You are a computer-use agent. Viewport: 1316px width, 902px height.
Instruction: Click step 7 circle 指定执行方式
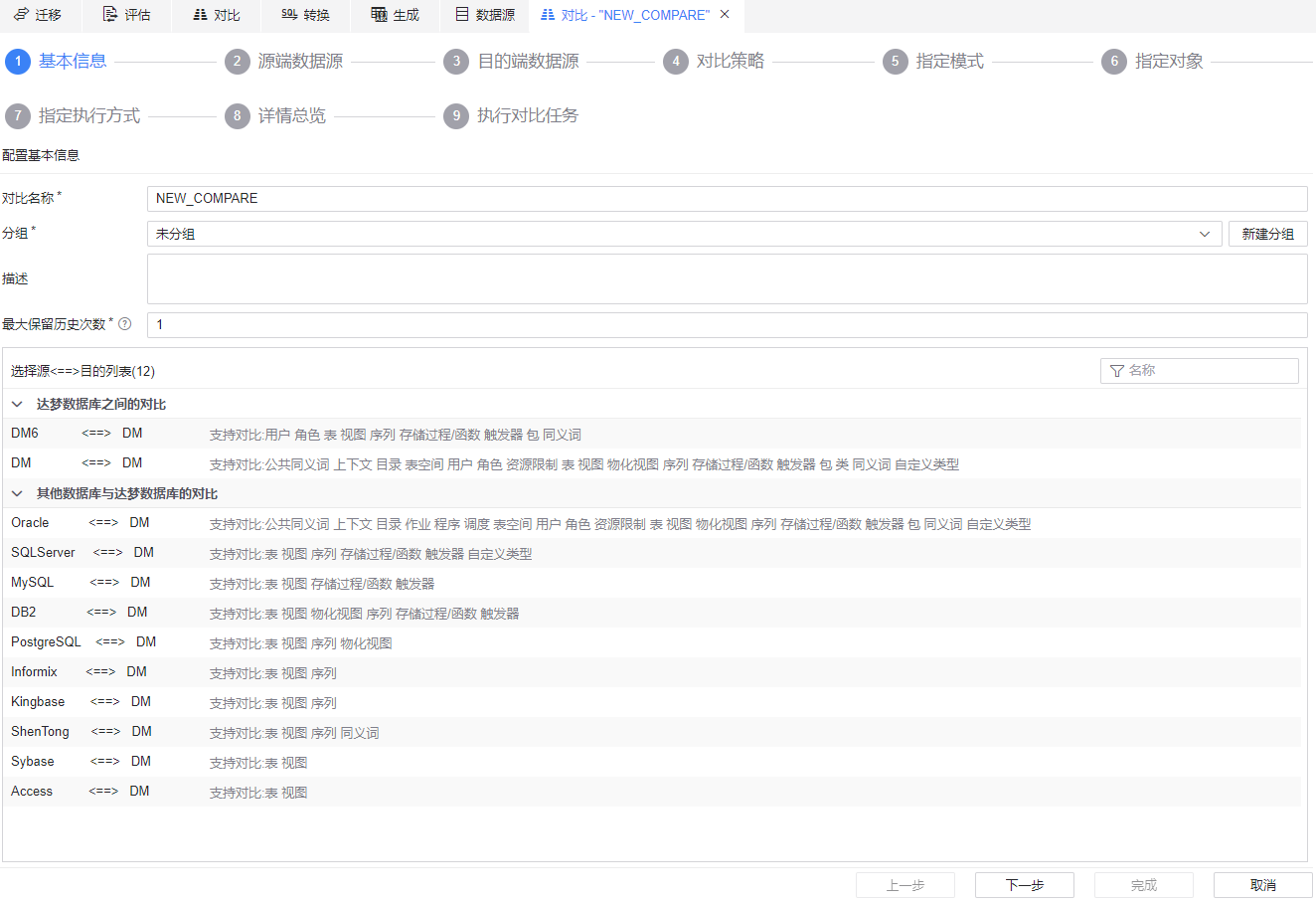(x=18, y=116)
